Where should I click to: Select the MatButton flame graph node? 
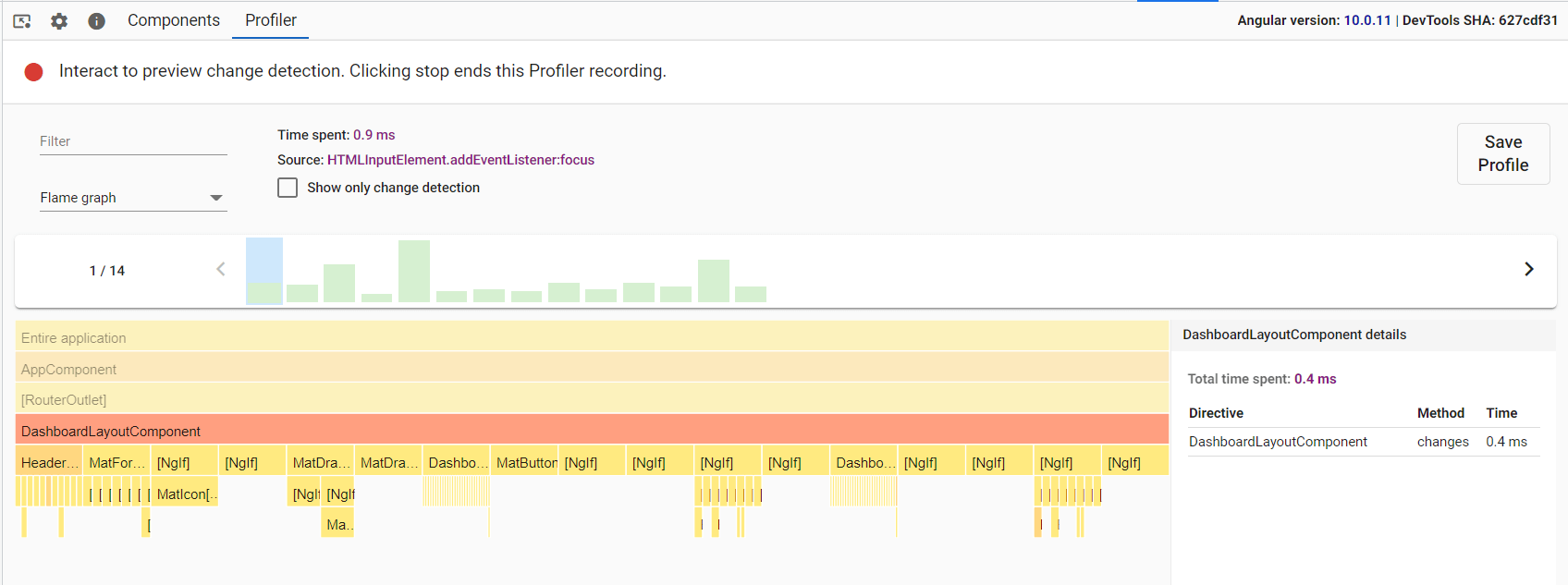[525, 463]
